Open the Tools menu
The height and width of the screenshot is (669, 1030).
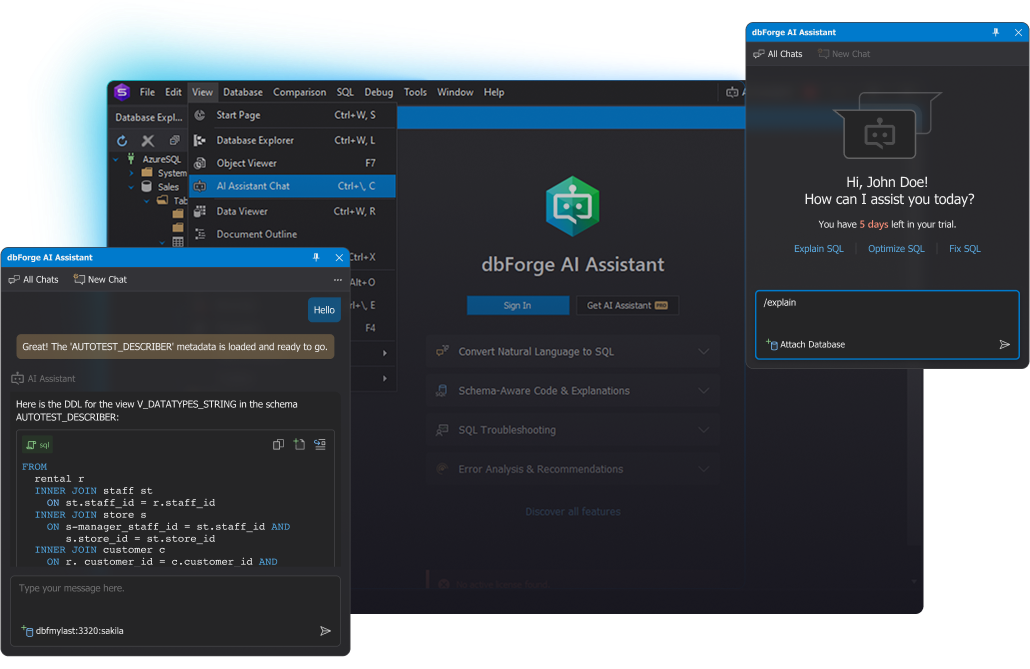pyautogui.click(x=415, y=92)
